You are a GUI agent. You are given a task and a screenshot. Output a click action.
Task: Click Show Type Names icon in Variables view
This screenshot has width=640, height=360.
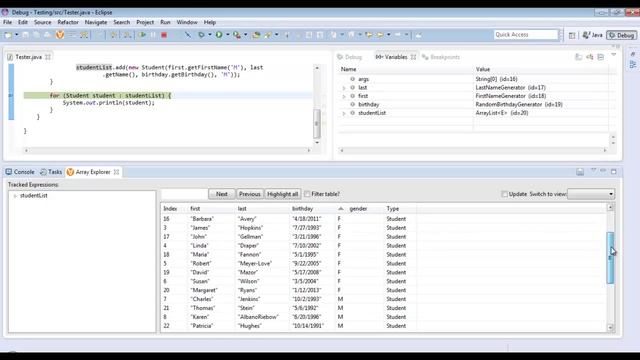click(579, 57)
